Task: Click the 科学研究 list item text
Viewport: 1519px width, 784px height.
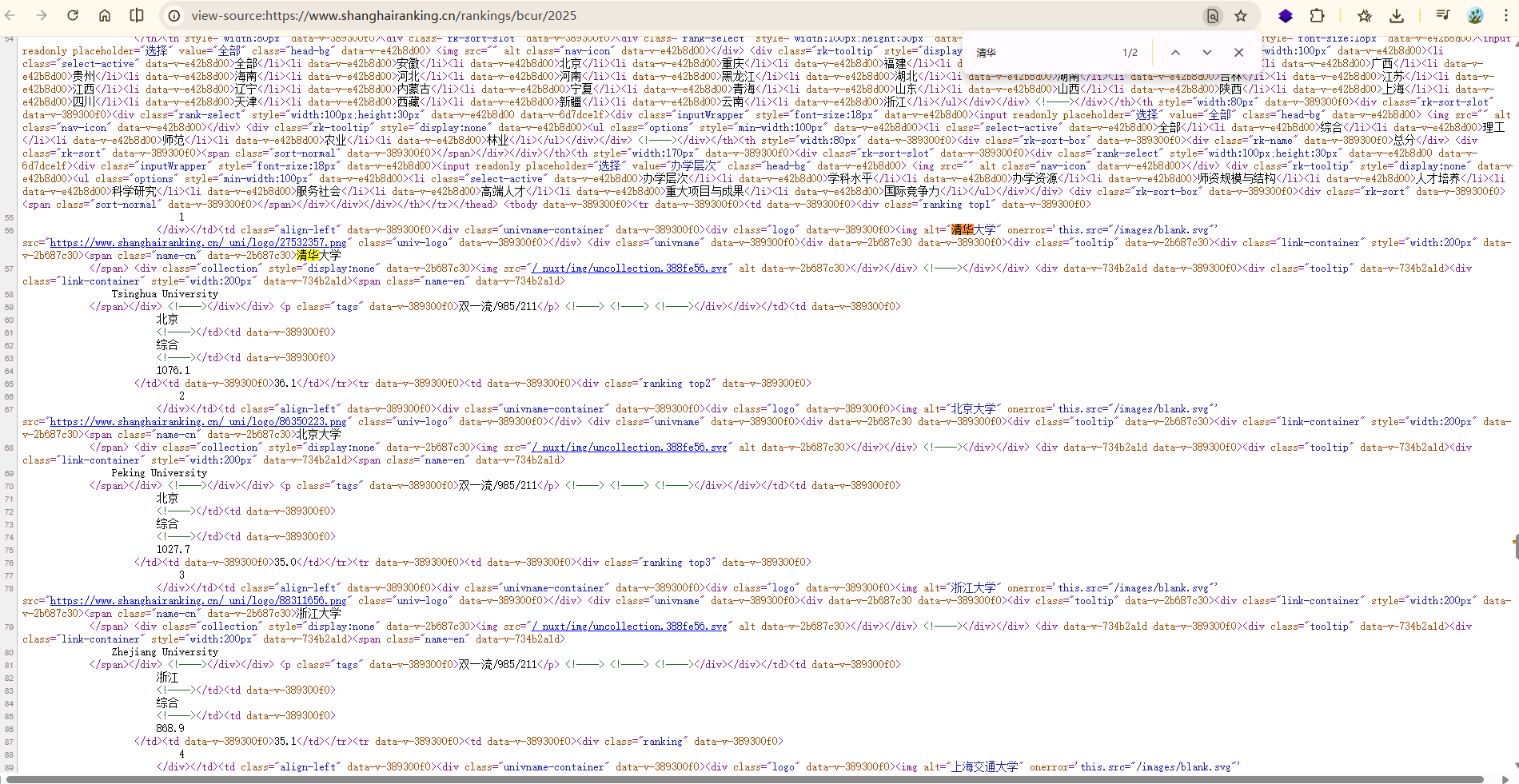Action: pyautogui.click(x=134, y=191)
